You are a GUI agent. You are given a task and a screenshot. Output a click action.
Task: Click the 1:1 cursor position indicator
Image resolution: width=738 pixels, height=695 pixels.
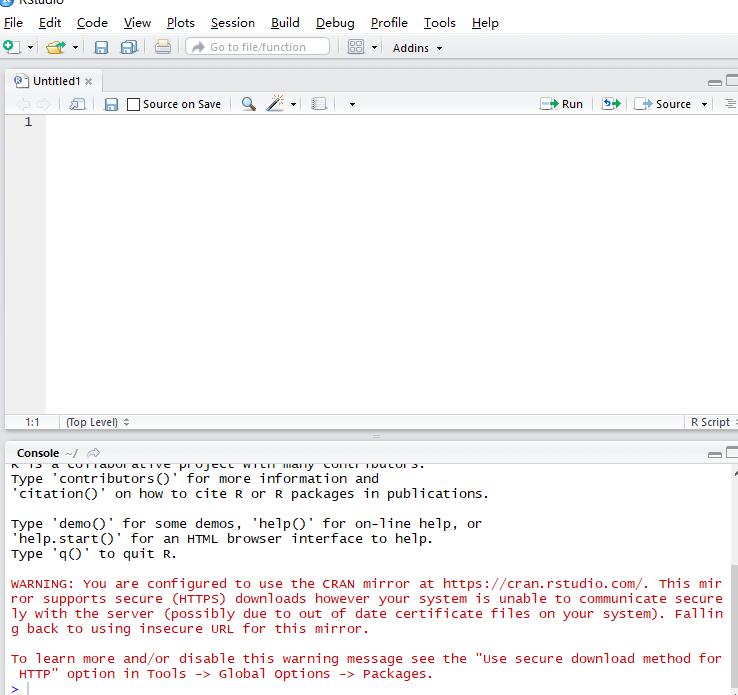coord(32,422)
